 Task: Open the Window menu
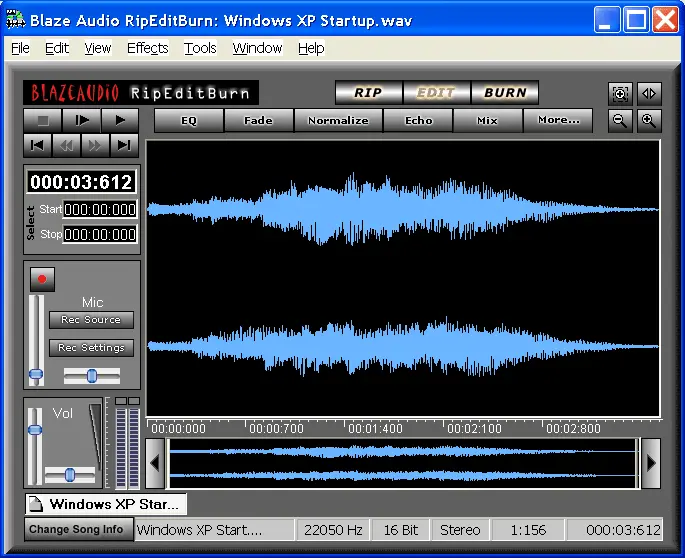257,48
